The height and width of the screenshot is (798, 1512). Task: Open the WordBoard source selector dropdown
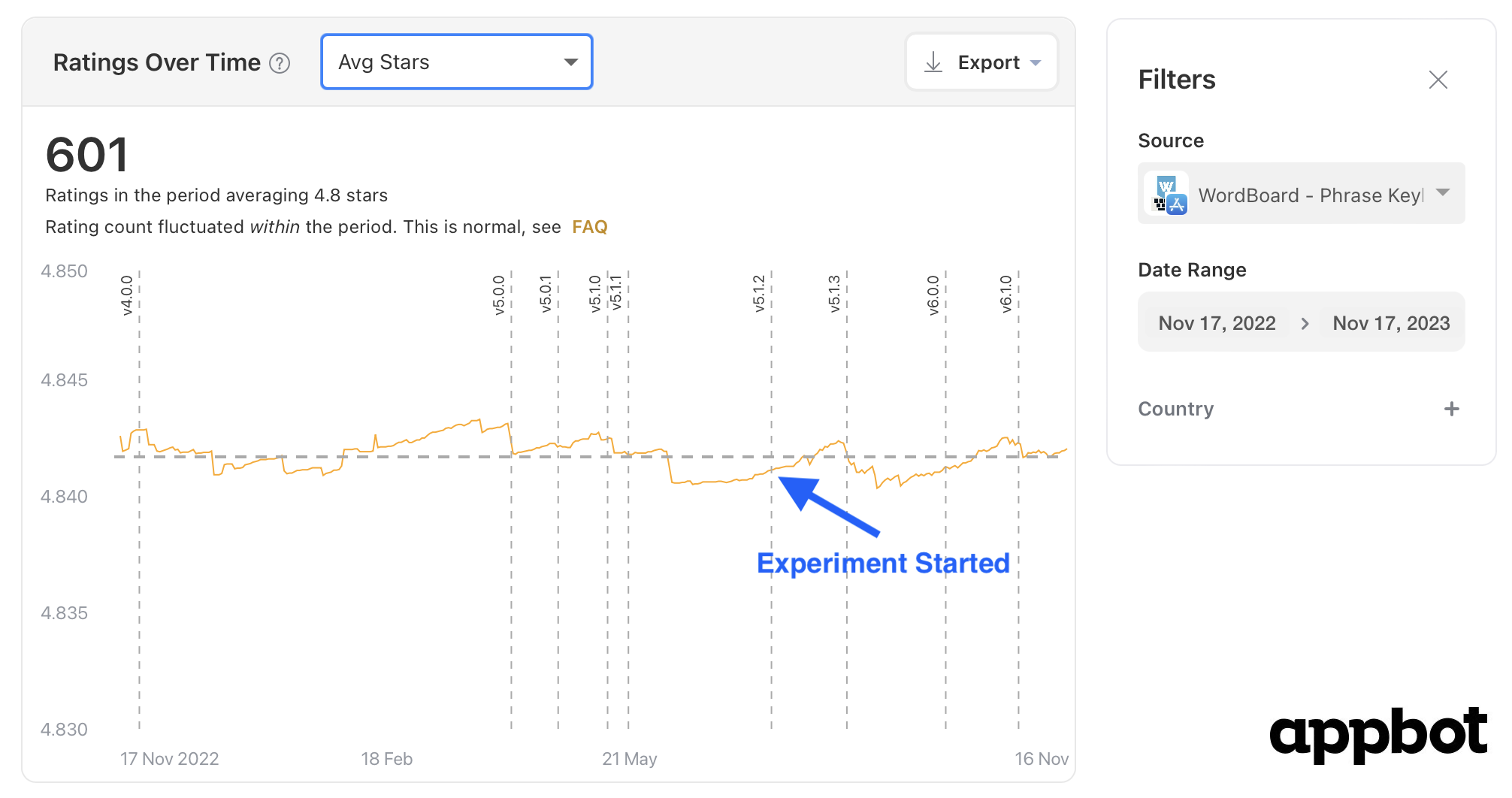click(x=1301, y=194)
